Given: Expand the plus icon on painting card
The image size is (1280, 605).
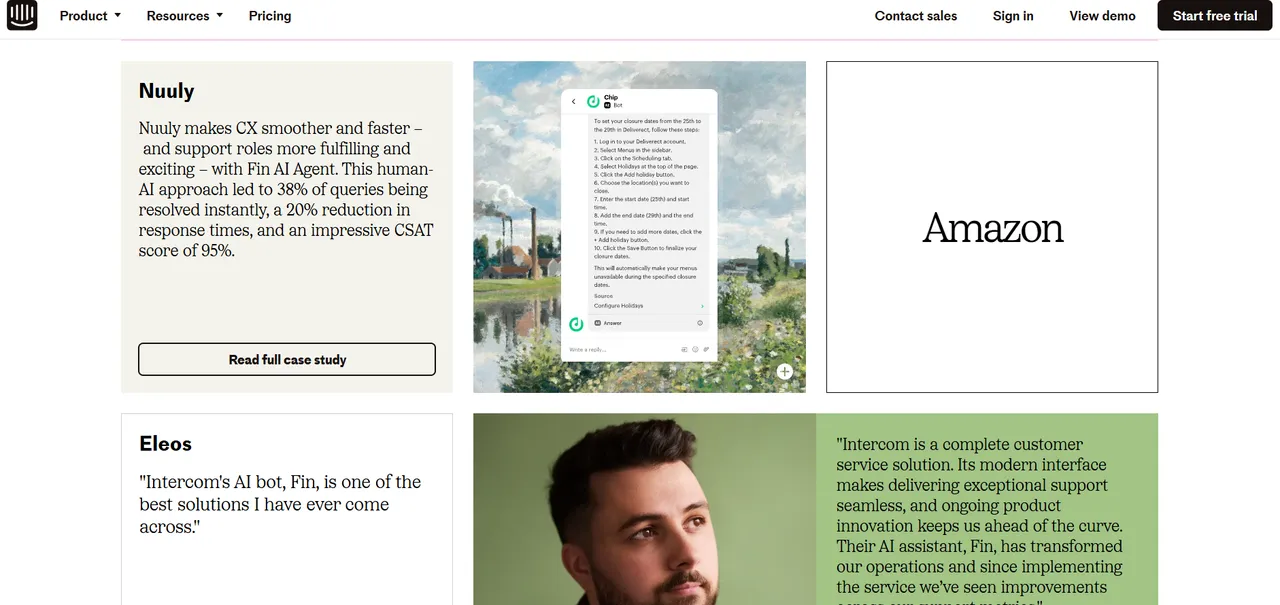Looking at the screenshot, I should pyautogui.click(x=785, y=372).
